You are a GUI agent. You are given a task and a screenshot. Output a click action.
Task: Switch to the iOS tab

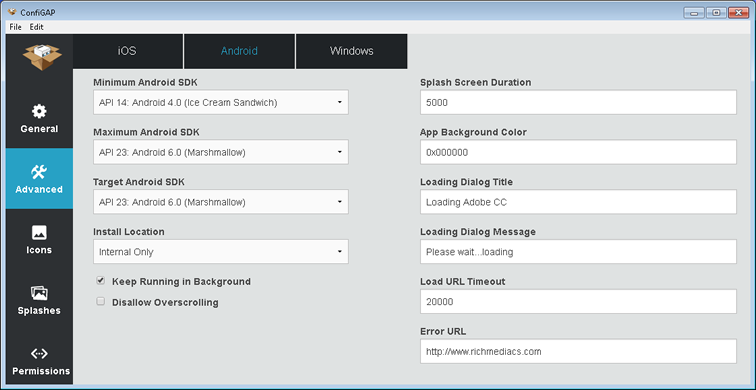[x=128, y=51]
